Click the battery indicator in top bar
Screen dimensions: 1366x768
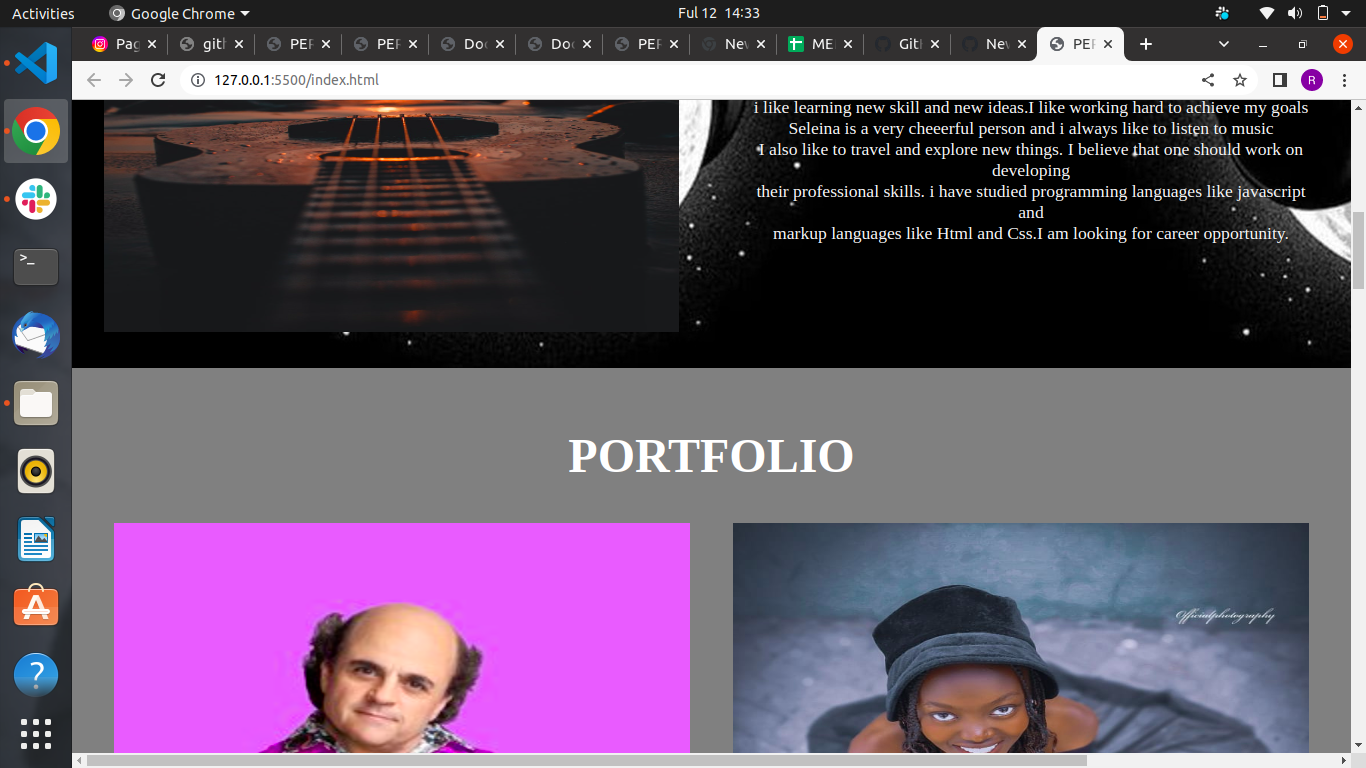click(1323, 13)
